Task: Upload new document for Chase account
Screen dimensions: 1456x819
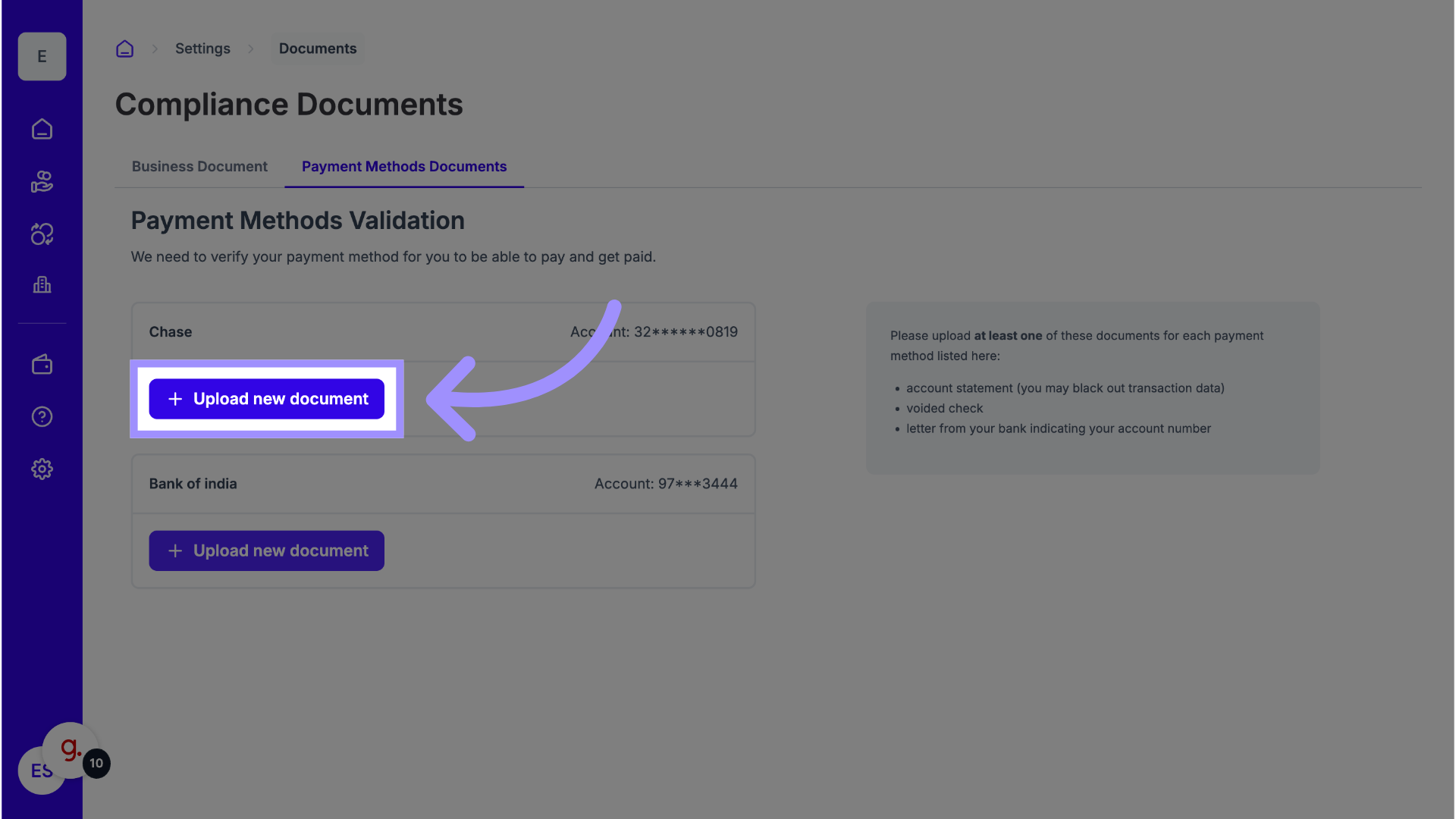Action: point(266,399)
